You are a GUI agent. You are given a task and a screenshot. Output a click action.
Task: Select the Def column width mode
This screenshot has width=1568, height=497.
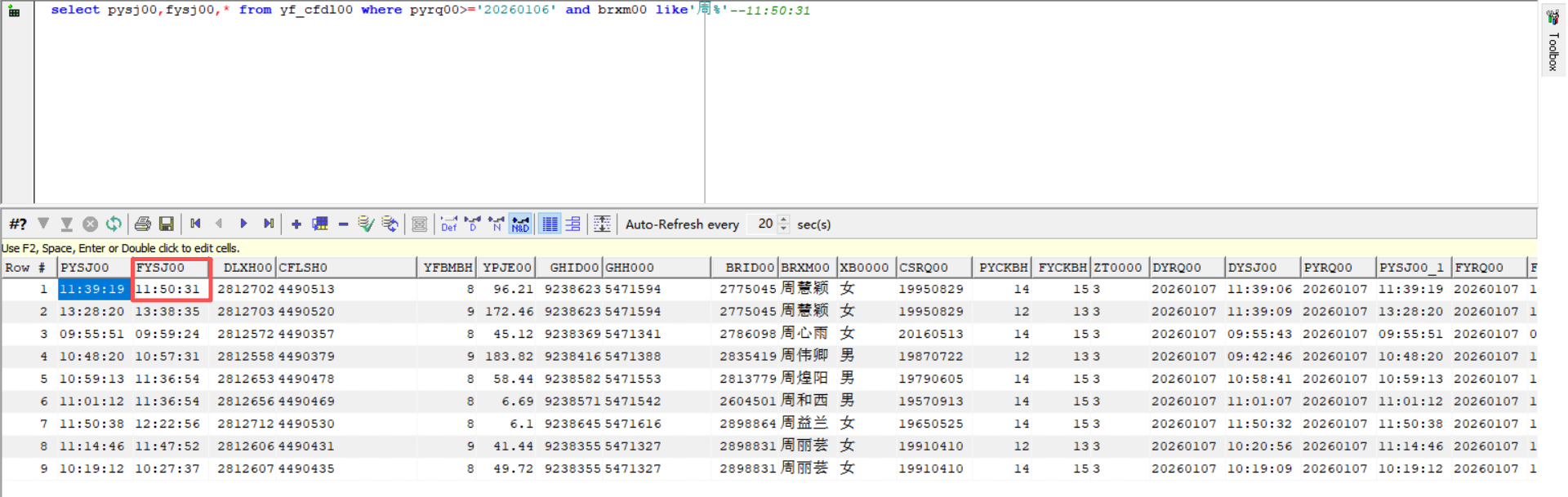point(448,224)
